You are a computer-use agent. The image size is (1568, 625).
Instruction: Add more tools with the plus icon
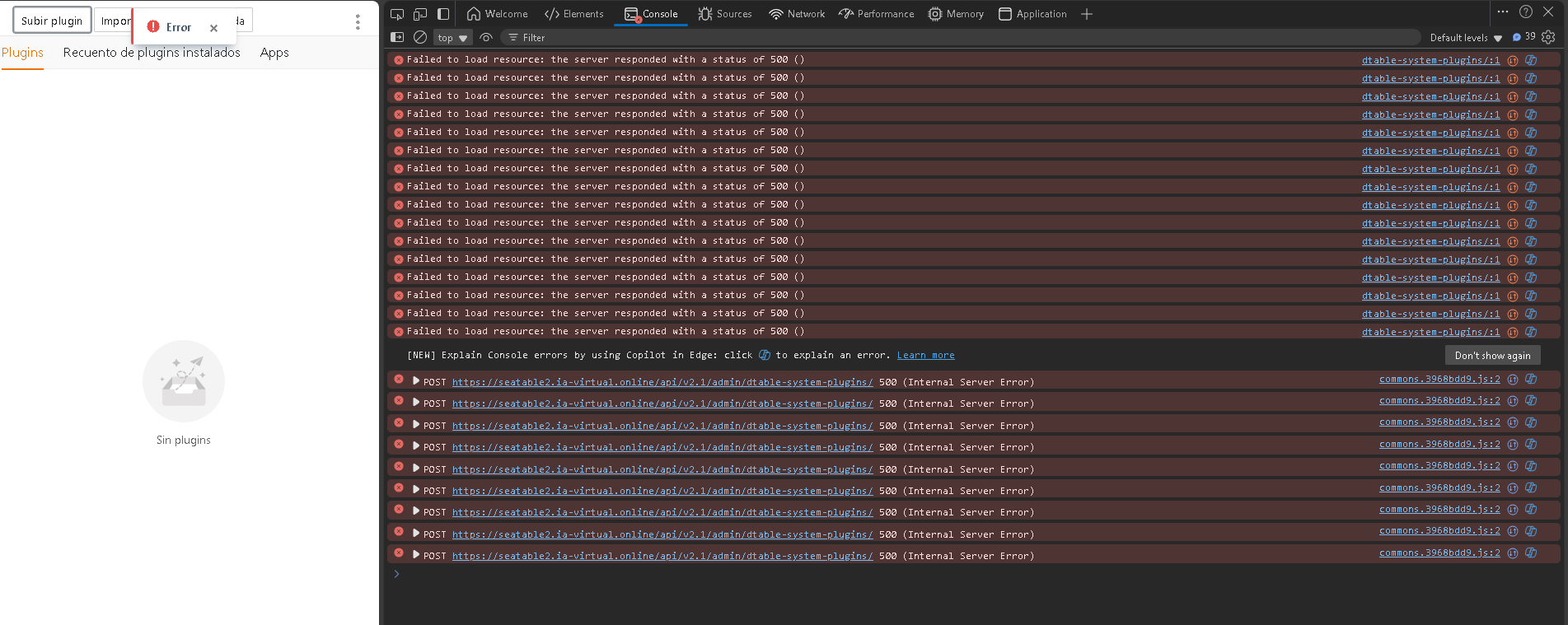1087,14
